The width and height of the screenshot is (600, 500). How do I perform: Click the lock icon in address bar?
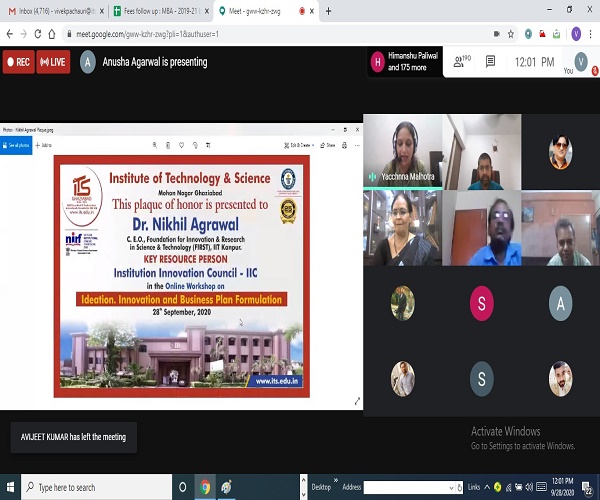[x=69, y=34]
